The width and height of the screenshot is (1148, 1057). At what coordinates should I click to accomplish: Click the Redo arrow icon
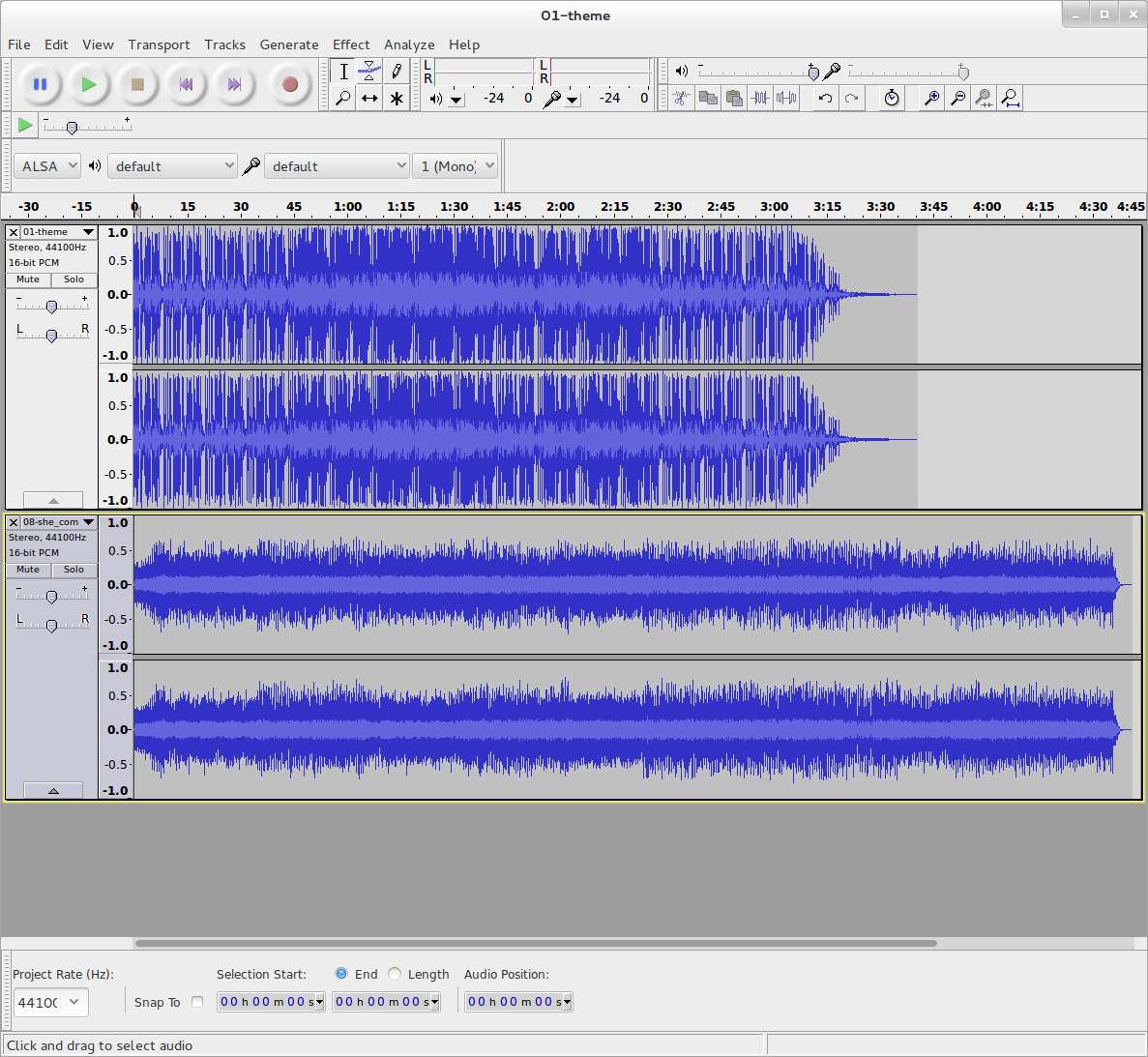click(851, 98)
